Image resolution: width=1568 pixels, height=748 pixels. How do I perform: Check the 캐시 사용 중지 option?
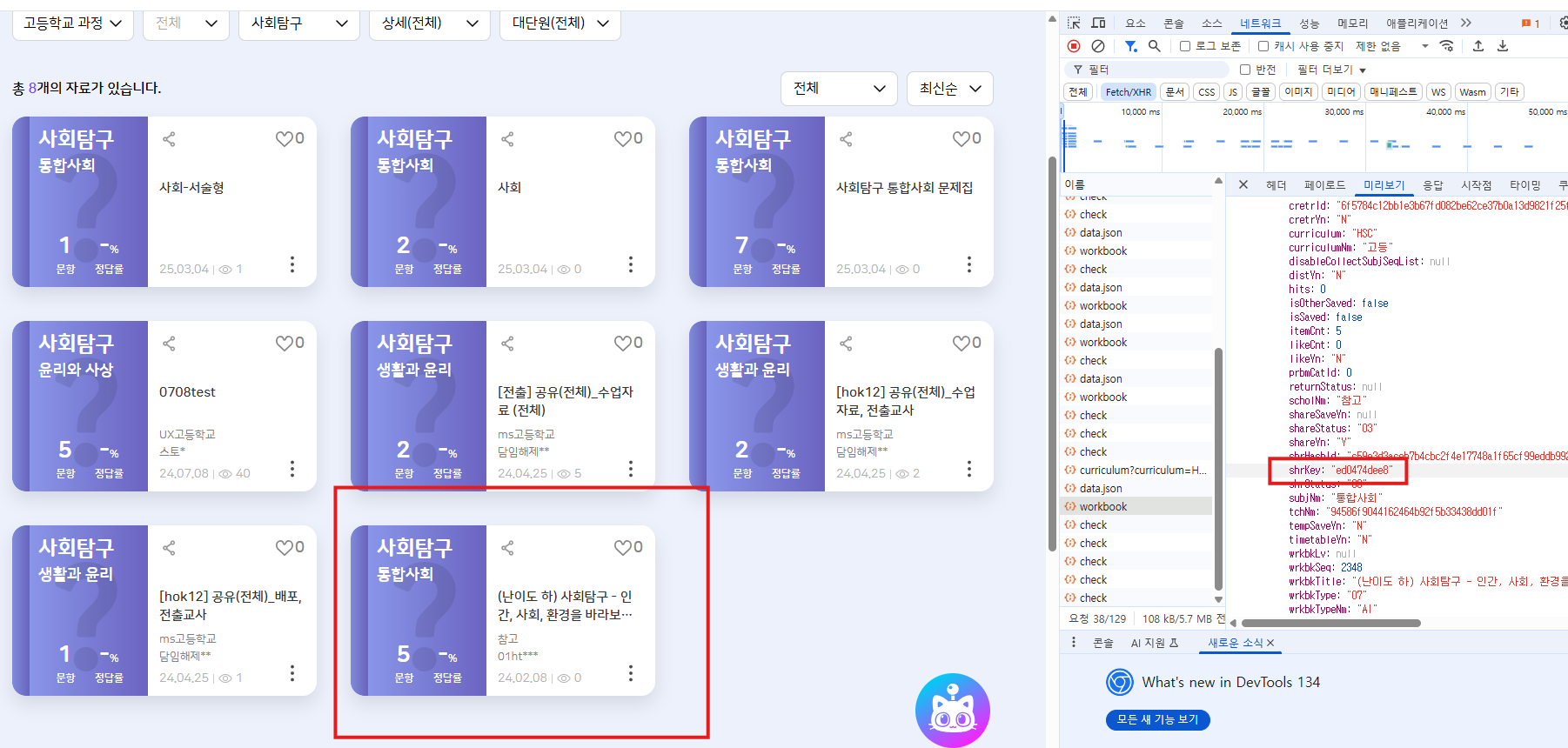1263,46
